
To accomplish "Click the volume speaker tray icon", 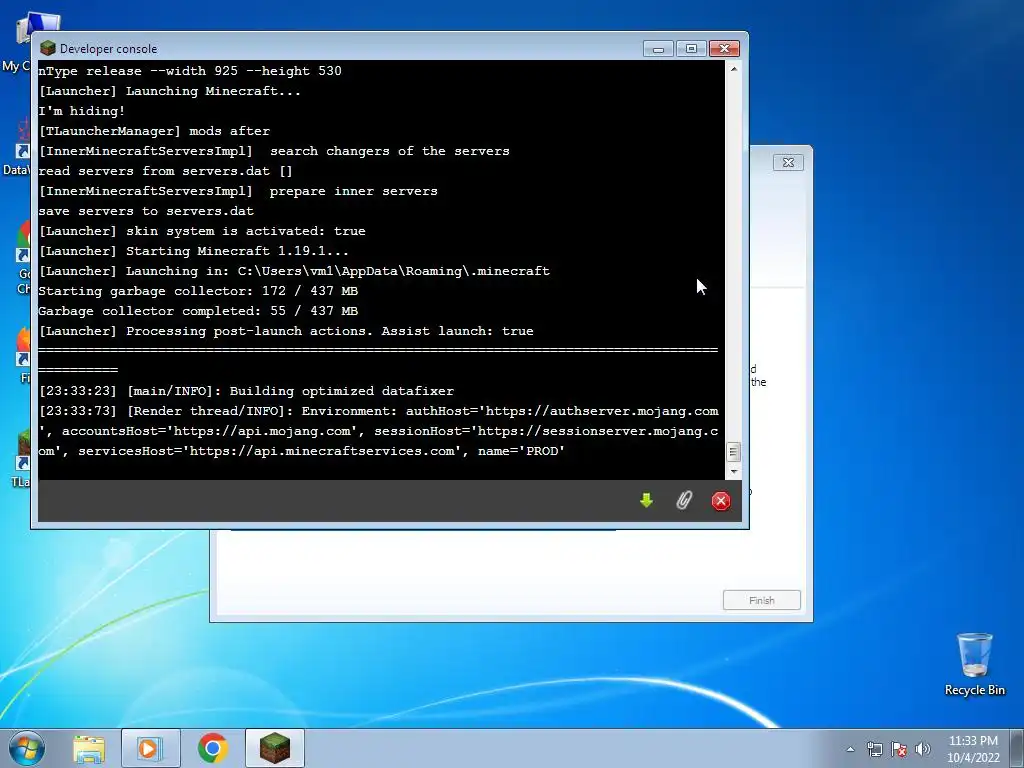I will tap(923, 749).
